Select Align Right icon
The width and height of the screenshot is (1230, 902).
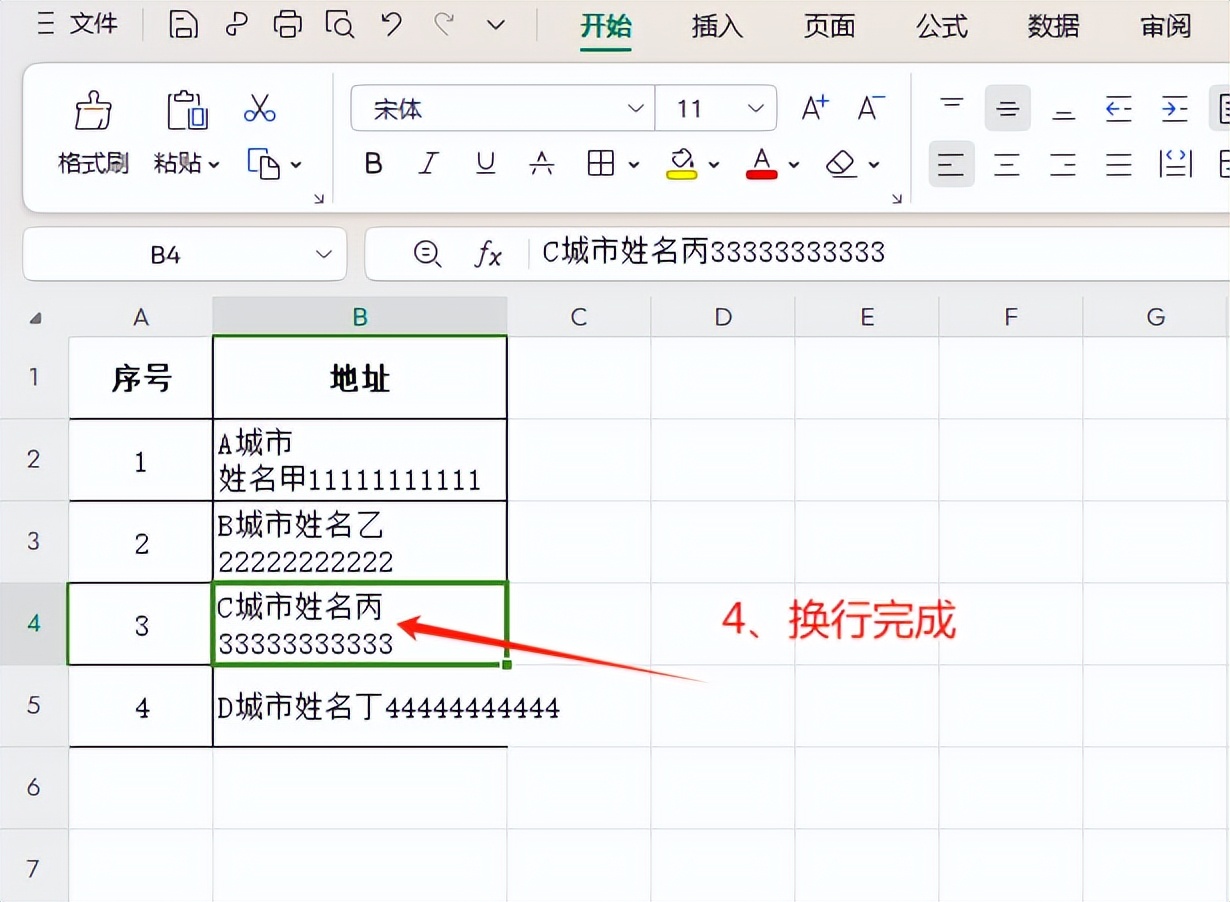click(x=1064, y=164)
